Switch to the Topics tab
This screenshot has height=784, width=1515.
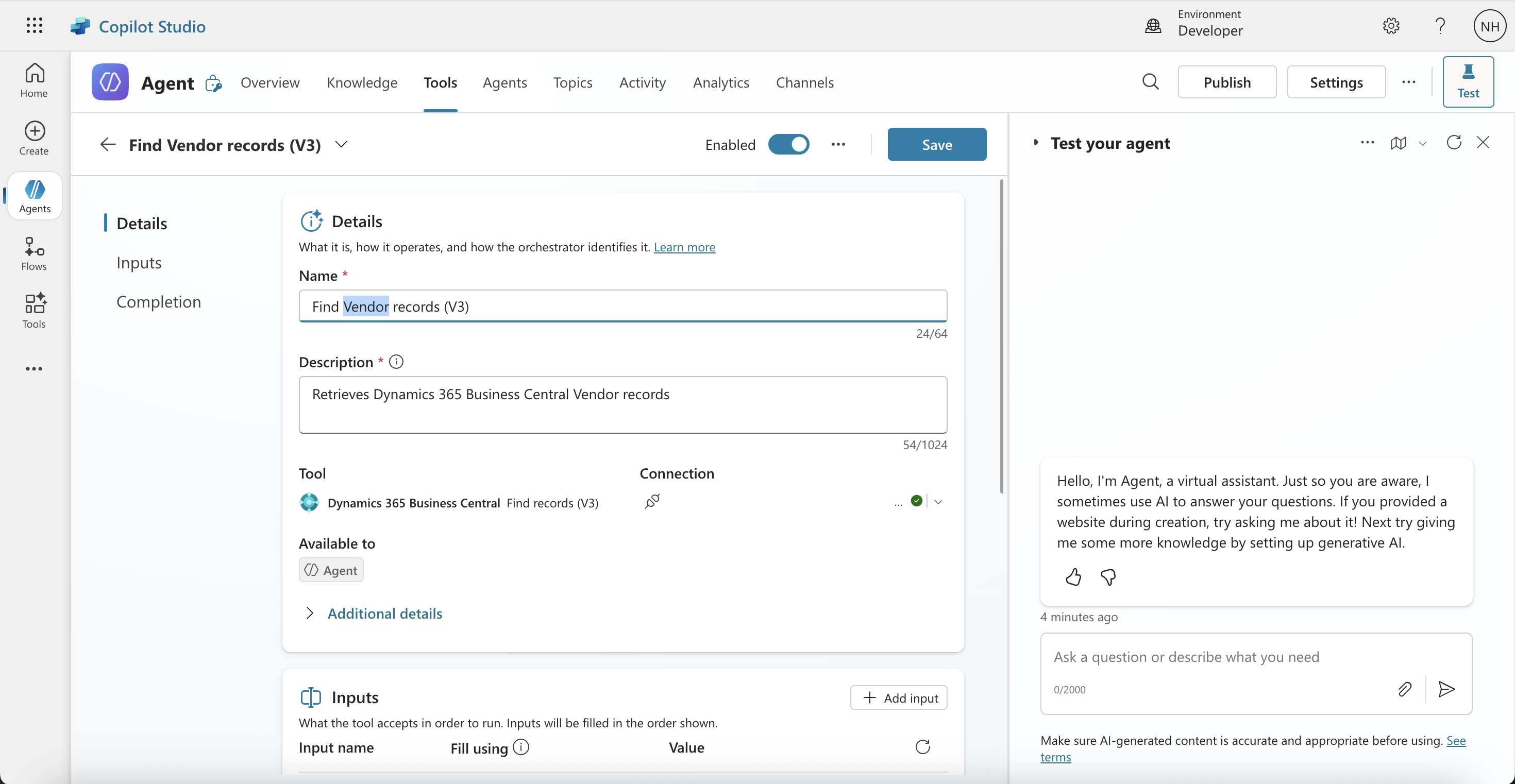[x=572, y=82]
